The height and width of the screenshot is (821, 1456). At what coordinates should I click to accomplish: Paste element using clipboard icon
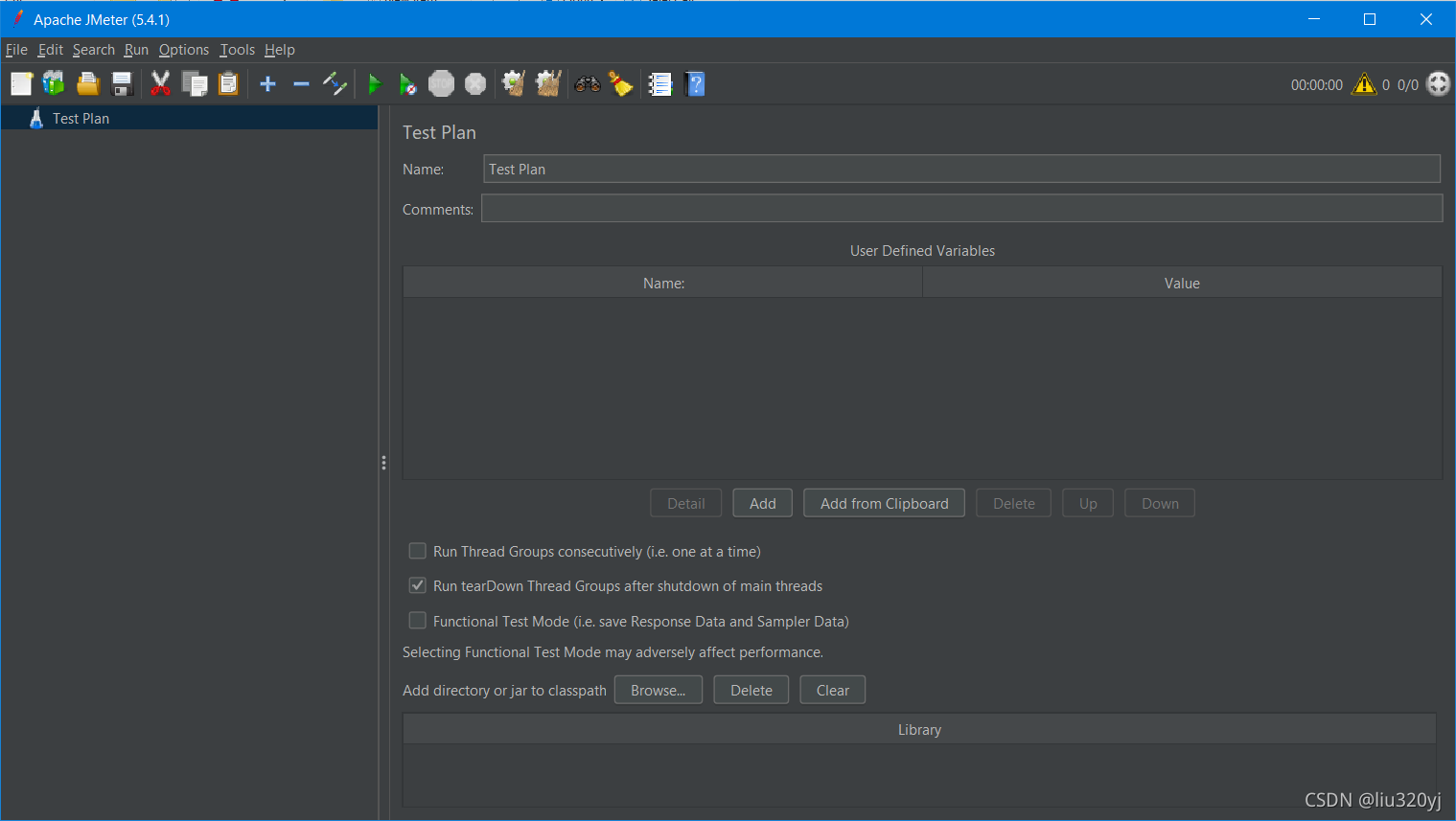228,84
